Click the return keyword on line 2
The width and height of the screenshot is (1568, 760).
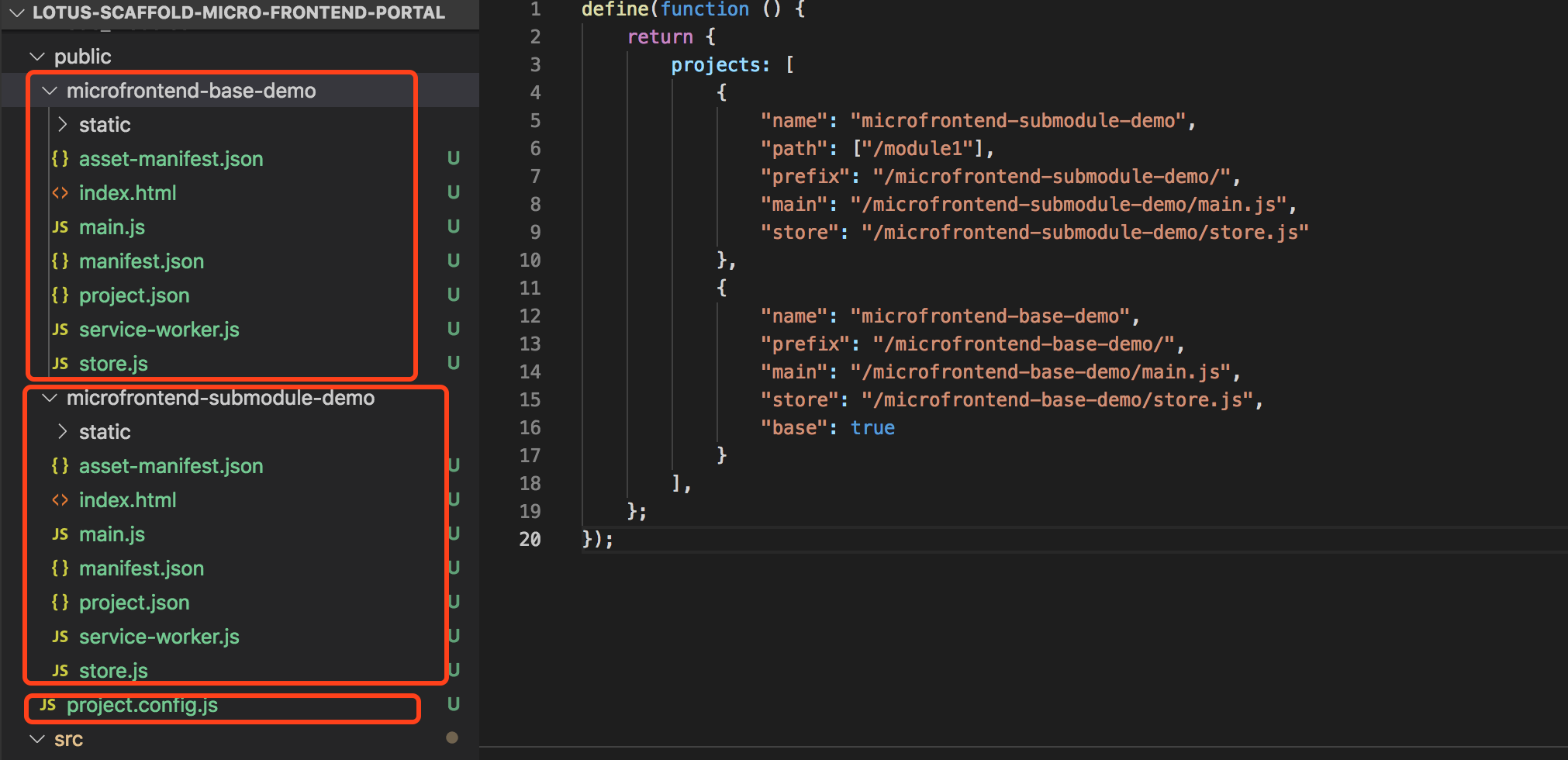(x=660, y=36)
